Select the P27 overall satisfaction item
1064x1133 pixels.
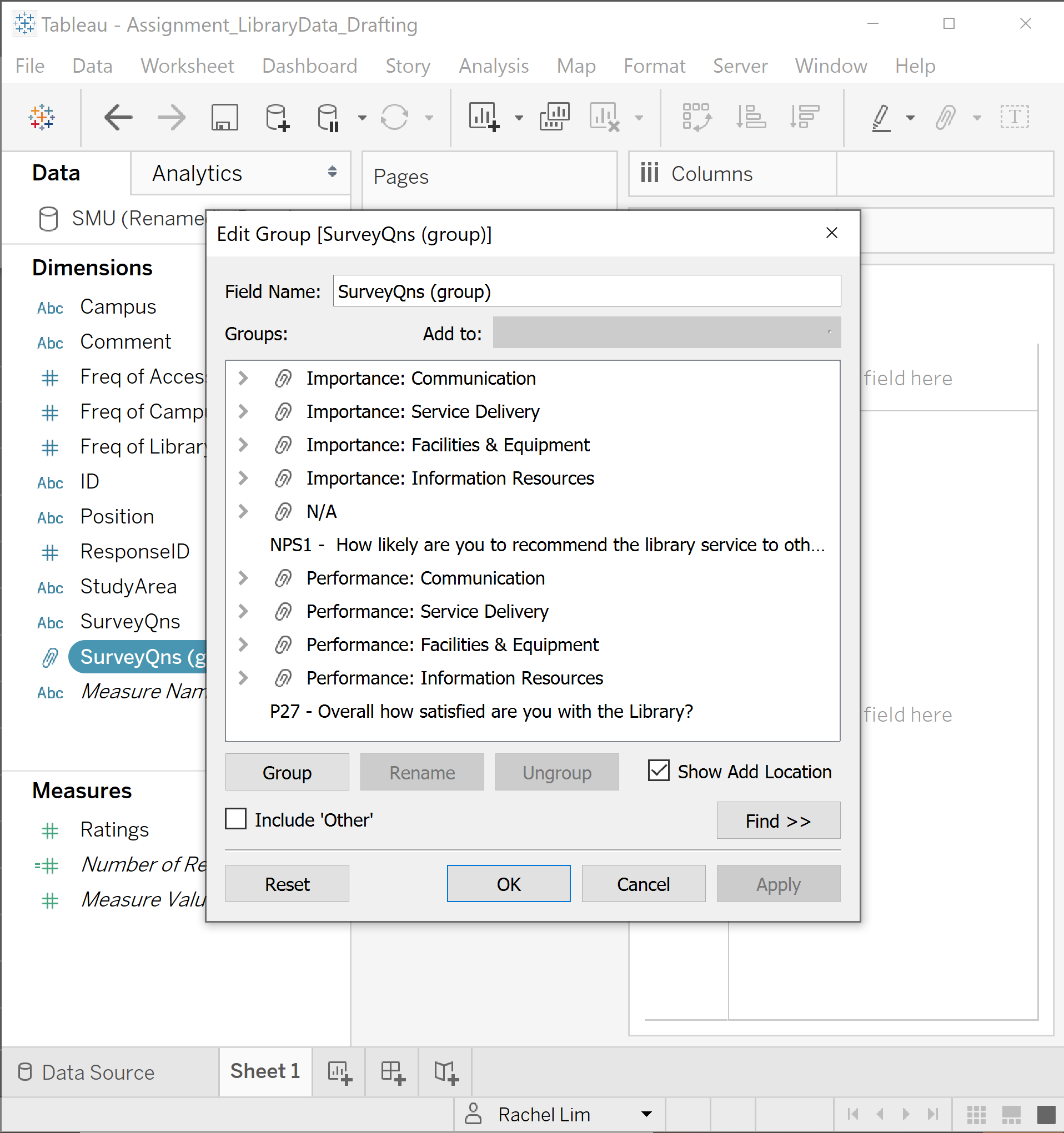(x=481, y=711)
